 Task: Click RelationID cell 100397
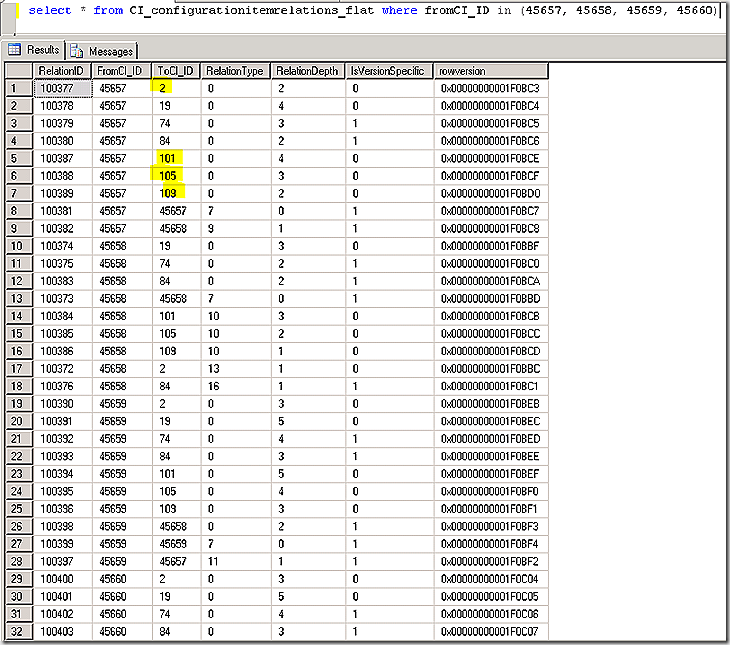(62, 562)
